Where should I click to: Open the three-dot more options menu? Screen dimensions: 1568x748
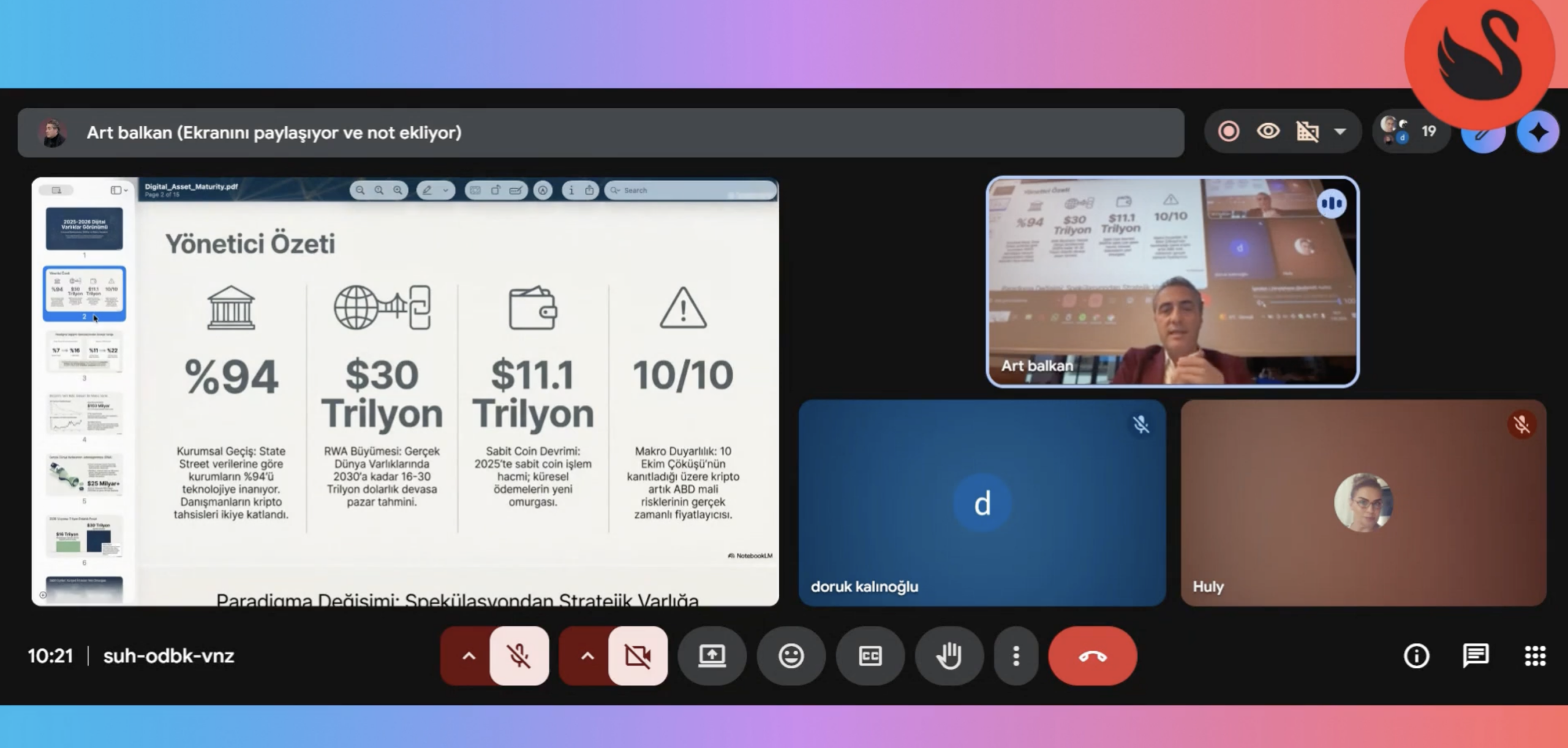[x=1016, y=656]
